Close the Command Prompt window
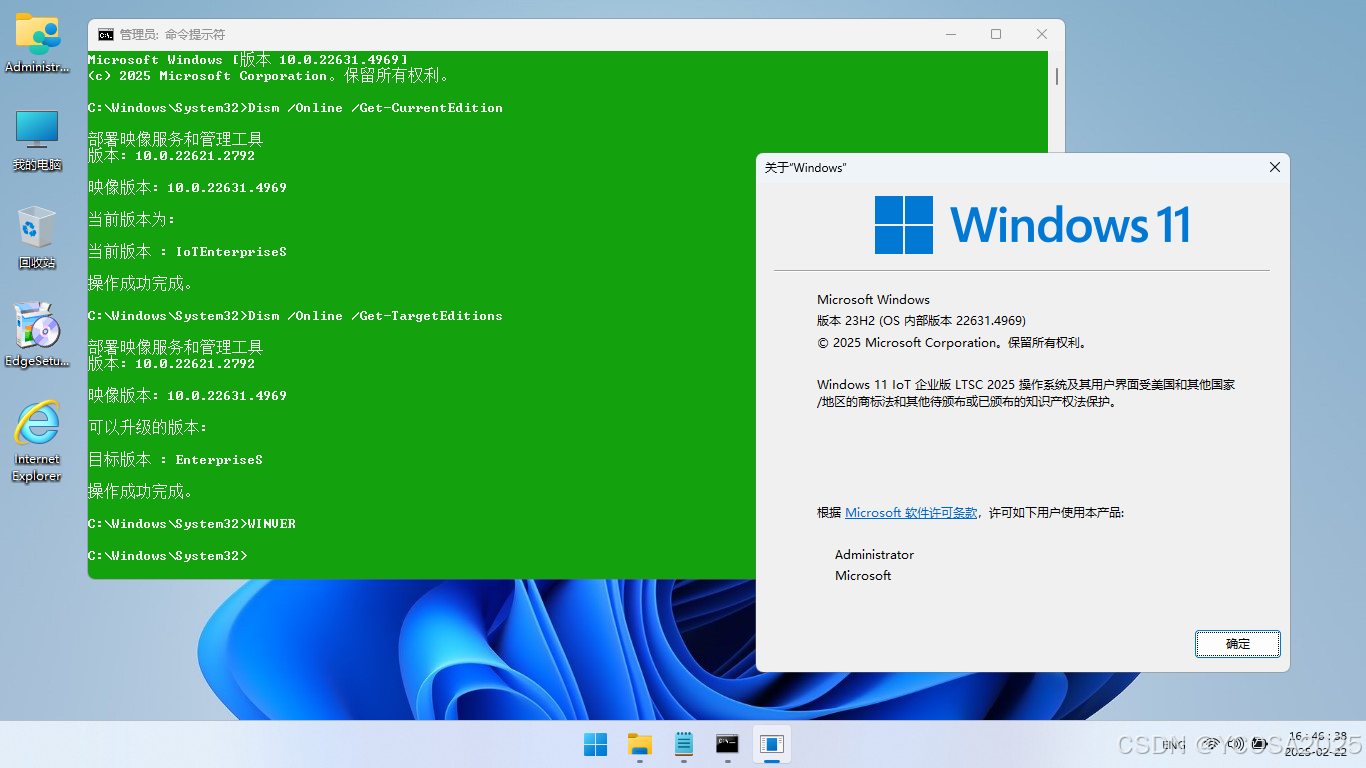1366x768 pixels. click(x=1042, y=34)
